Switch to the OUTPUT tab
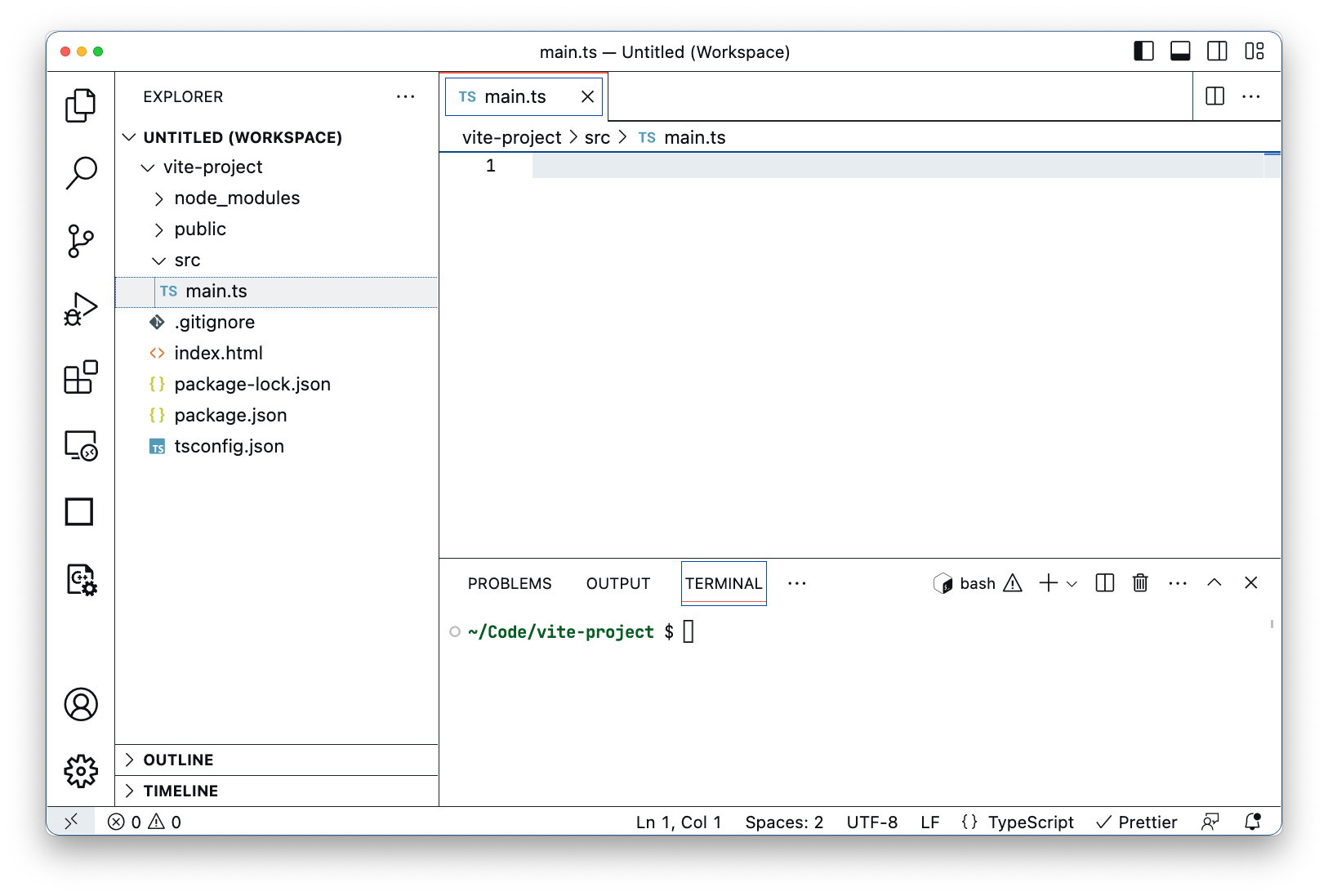Viewport: 1328px width, 896px height. (x=618, y=583)
